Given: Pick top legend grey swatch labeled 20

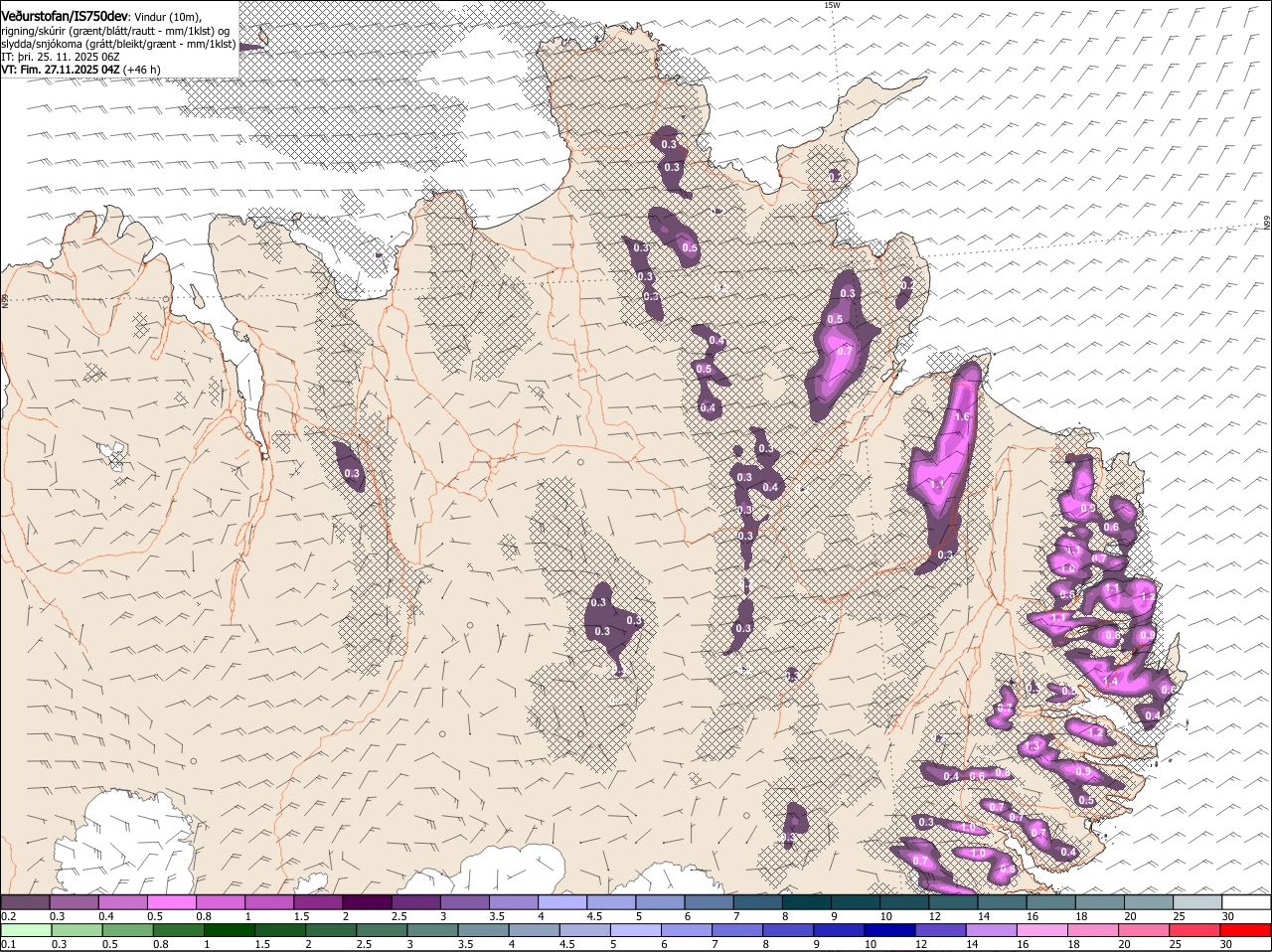Looking at the screenshot, I should coord(1148,902).
